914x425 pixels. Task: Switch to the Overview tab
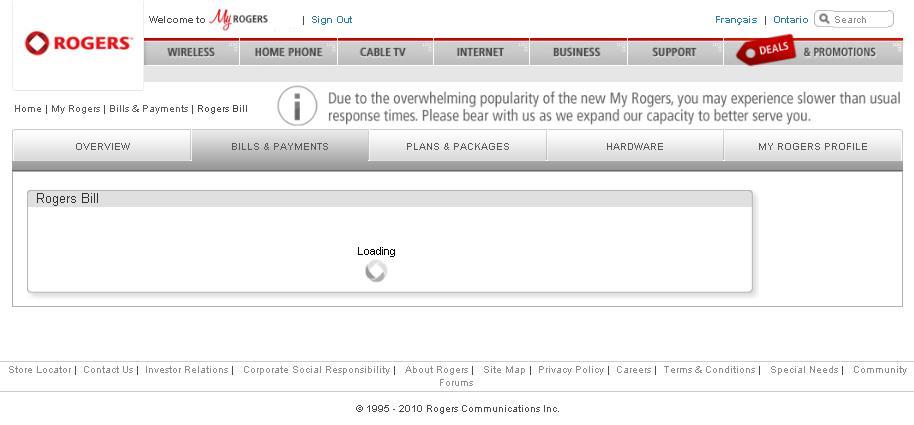coord(102,146)
